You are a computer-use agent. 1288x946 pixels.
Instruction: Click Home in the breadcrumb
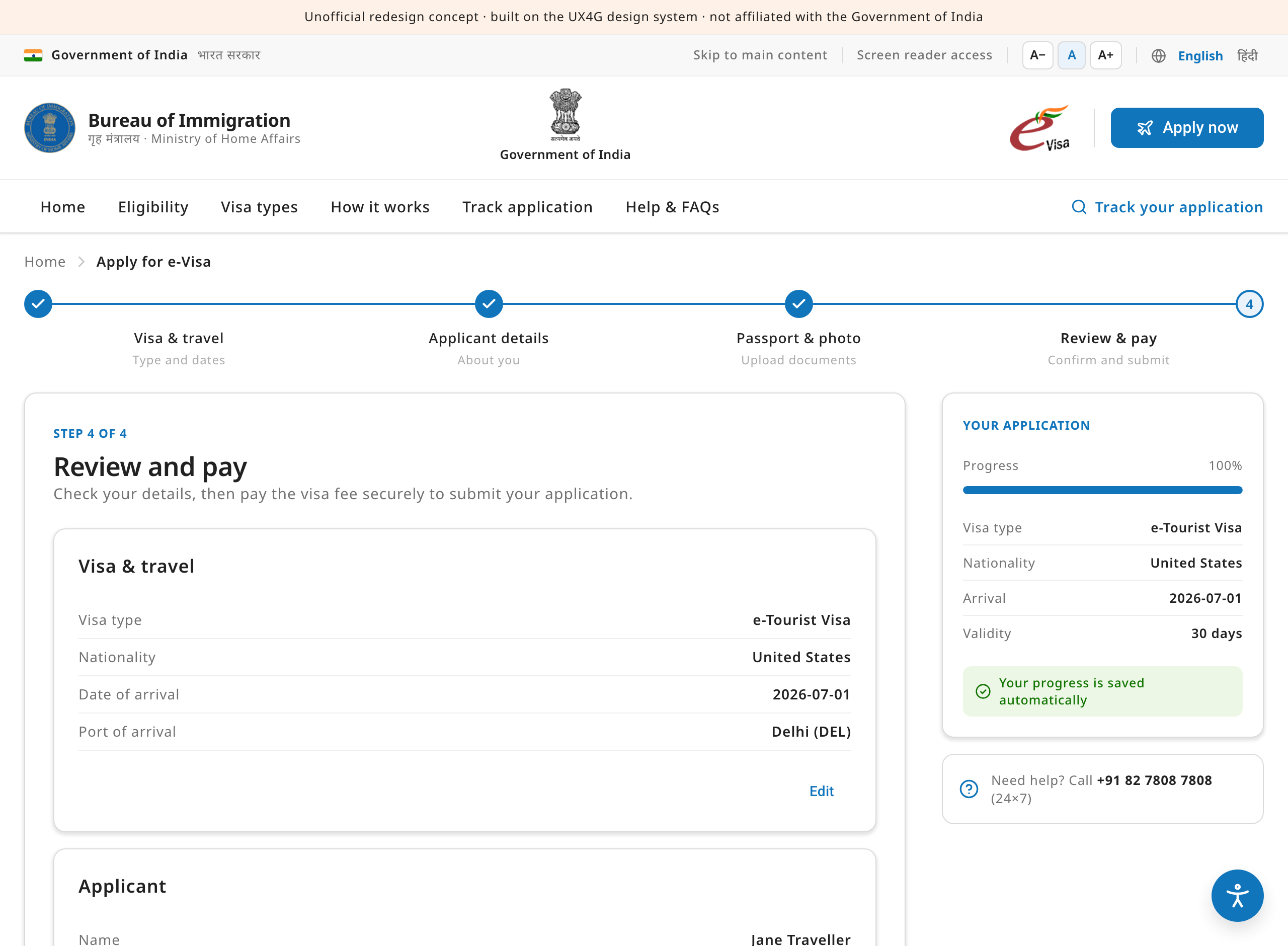click(x=45, y=262)
